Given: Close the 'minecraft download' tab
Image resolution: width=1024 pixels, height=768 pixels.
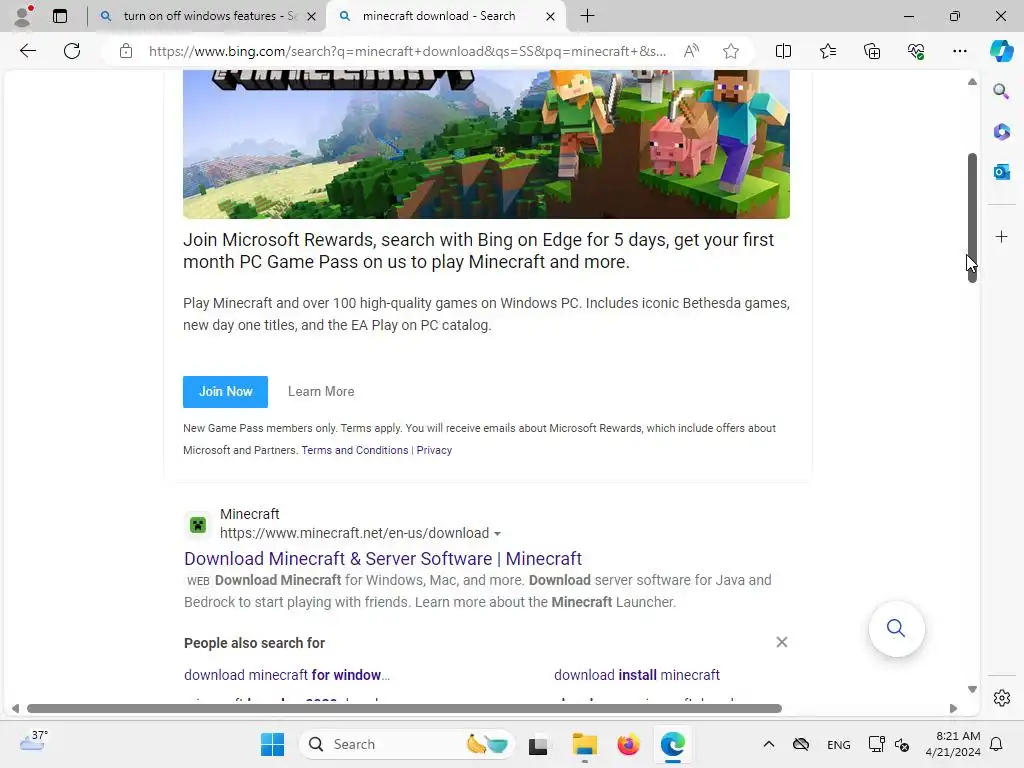Looking at the screenshot, I should click(551, 16).
